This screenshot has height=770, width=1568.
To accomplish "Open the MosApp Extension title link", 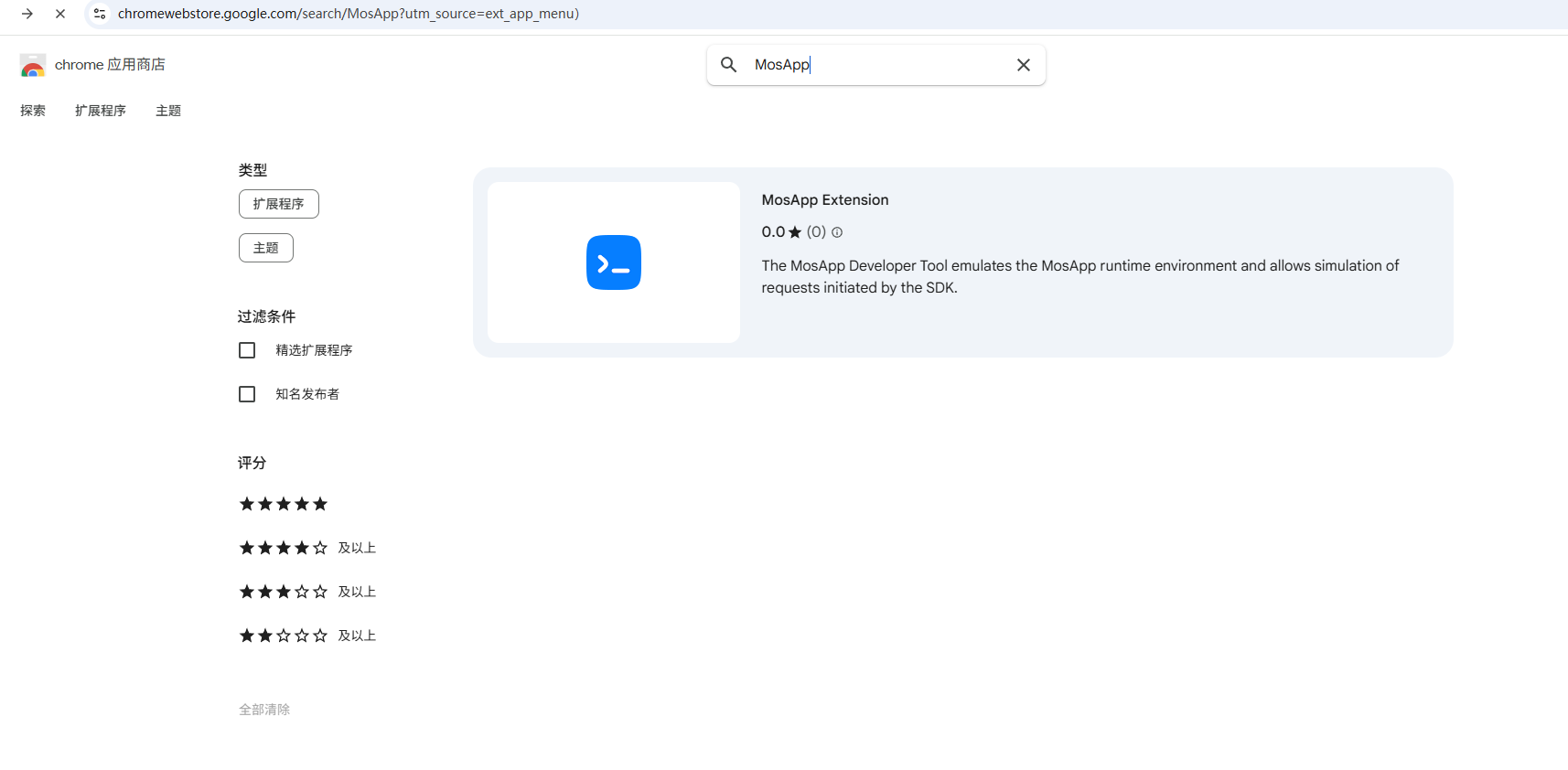I will (825, 200).
